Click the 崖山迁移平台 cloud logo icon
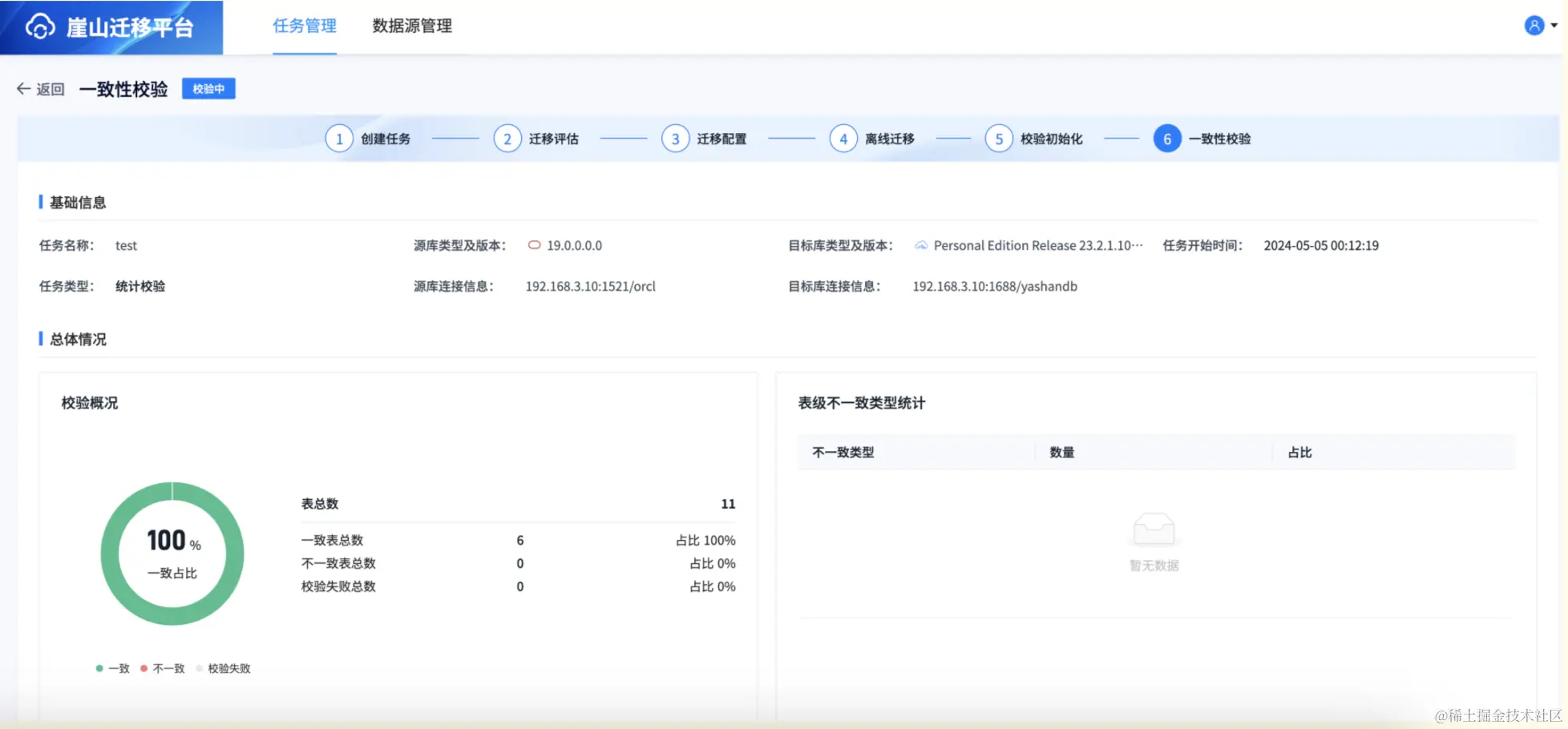This screenshot has height=729, width=1568. tap(40, 26)
